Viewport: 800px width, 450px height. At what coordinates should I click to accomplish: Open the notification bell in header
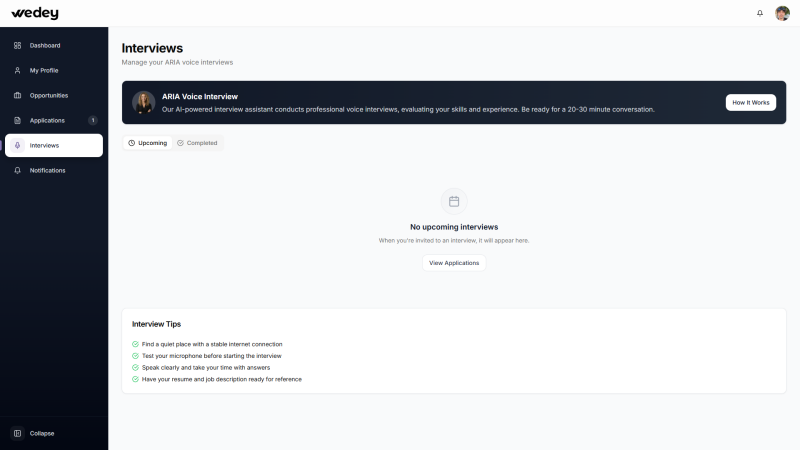760,13
